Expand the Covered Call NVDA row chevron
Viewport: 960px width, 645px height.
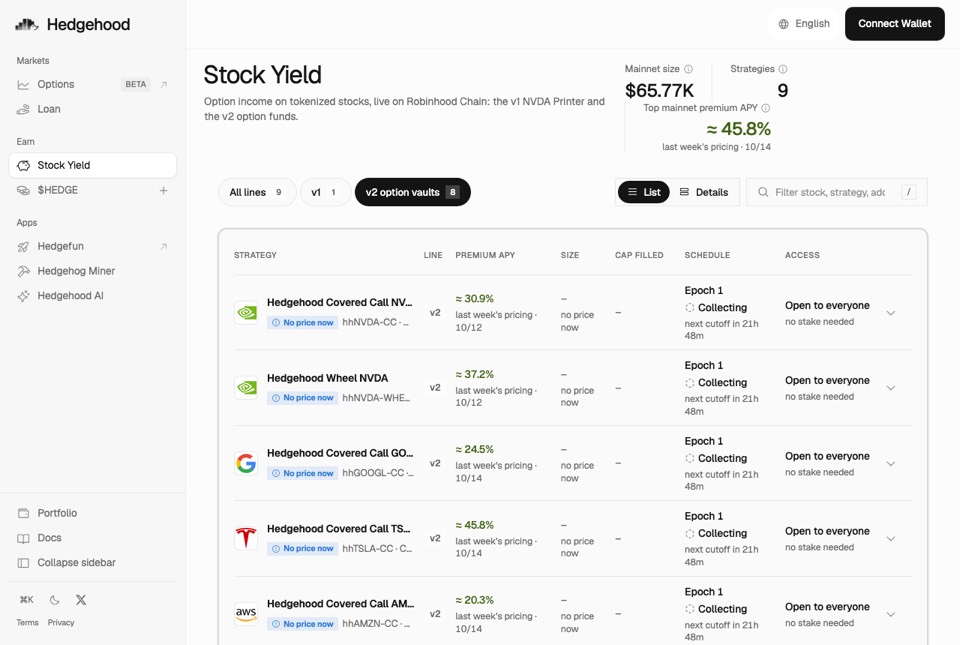coord(891,313)
